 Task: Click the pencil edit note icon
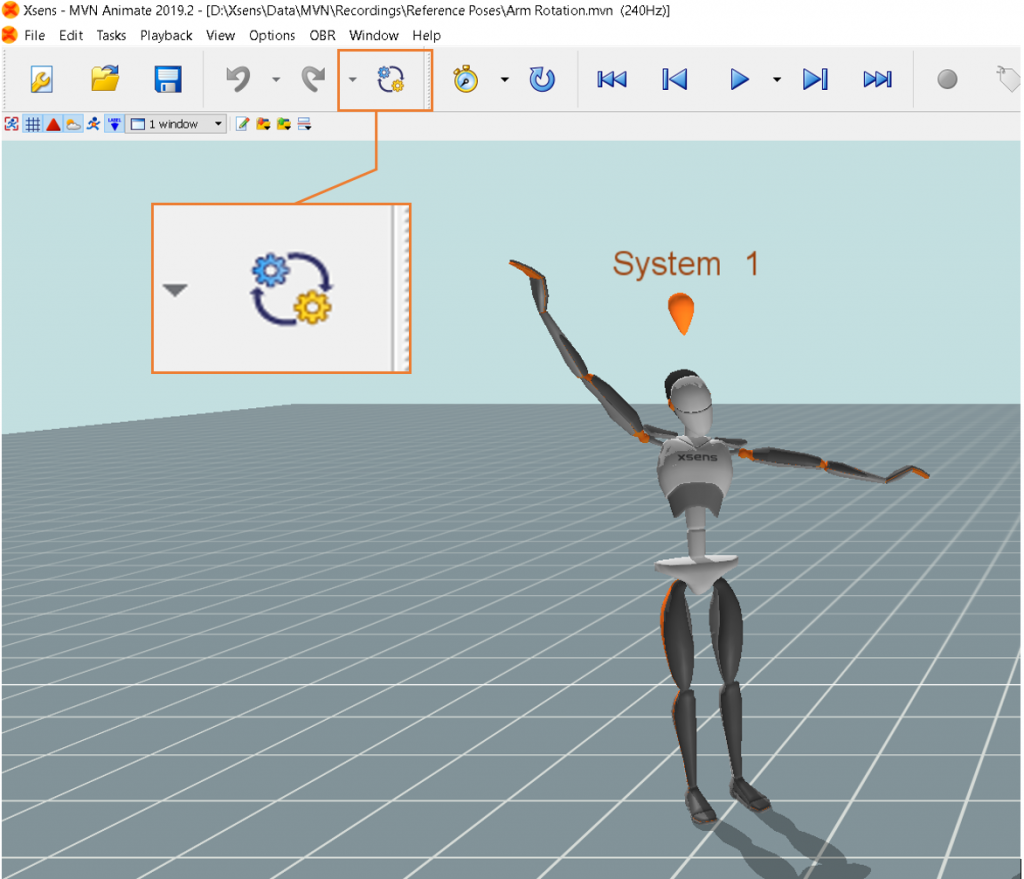(x=242, y=124)
